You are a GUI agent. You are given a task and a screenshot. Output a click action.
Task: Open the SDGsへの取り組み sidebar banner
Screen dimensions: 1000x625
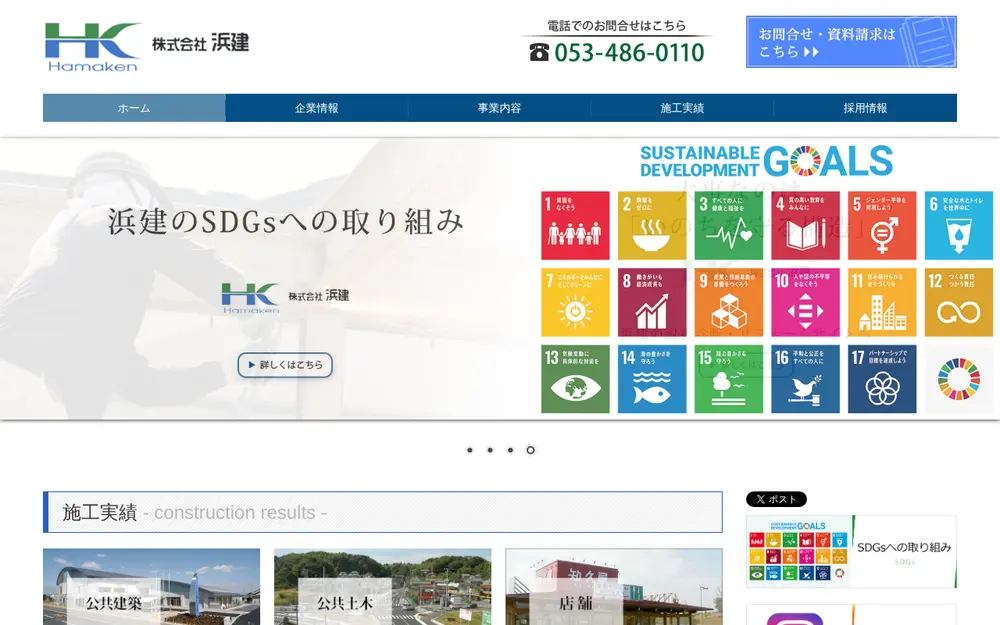pos(851,552)
